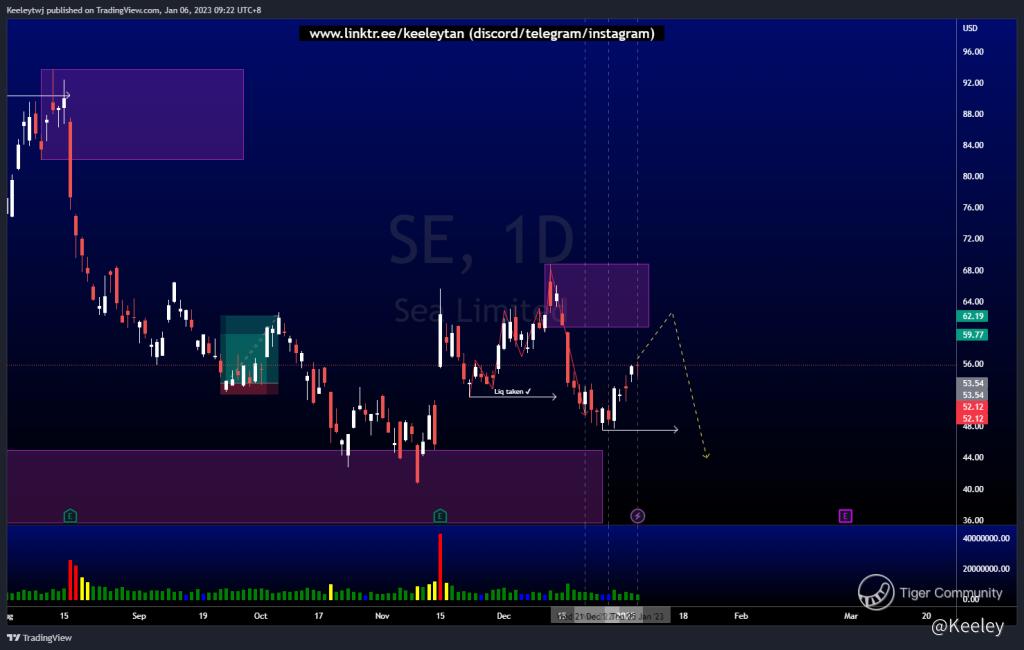The width and height of the screenshot is (1024, 650).
Task: Click the 84.00 price axis label
Action: 972,145
